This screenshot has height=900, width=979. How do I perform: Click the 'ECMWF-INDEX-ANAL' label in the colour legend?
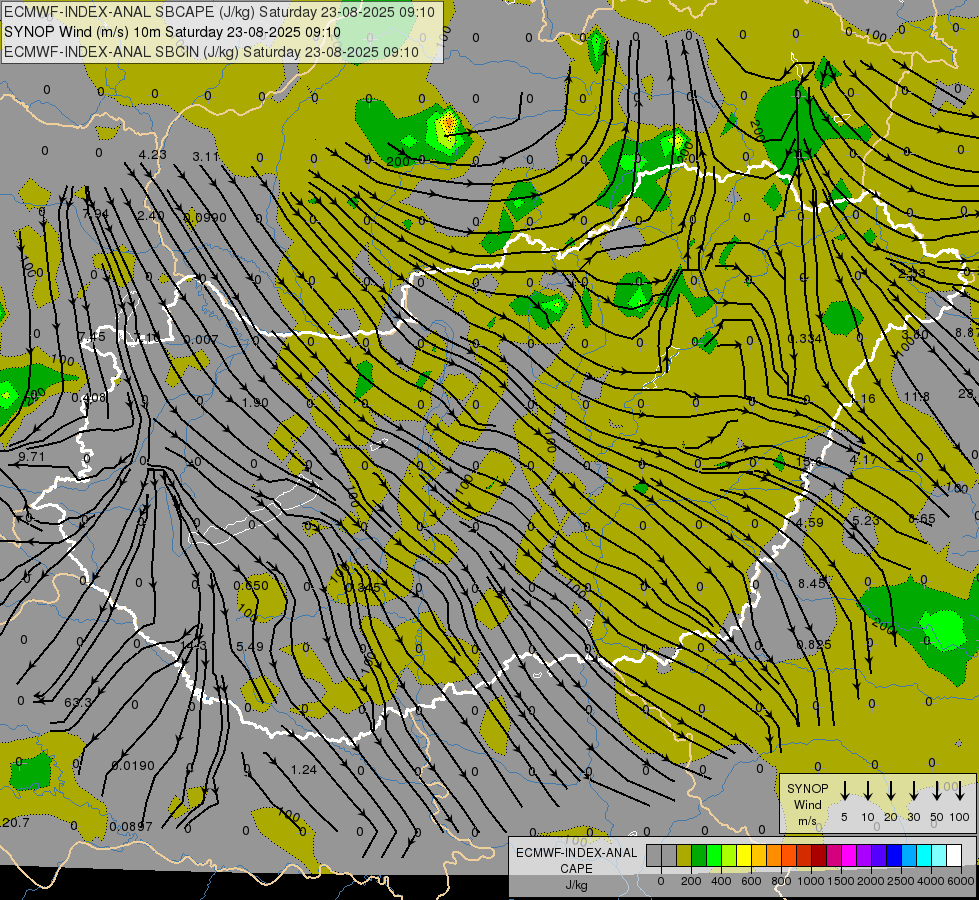click(x=576, y=853)
